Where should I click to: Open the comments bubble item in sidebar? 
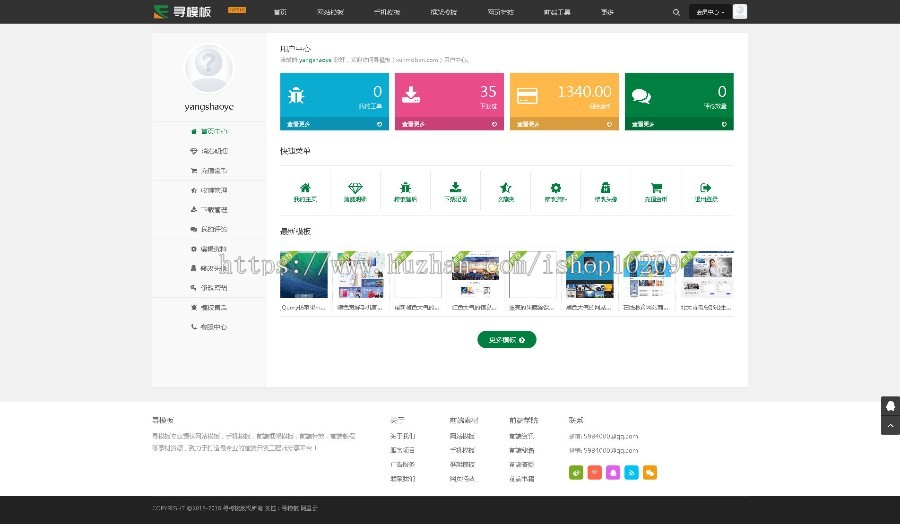pos(209,229)
